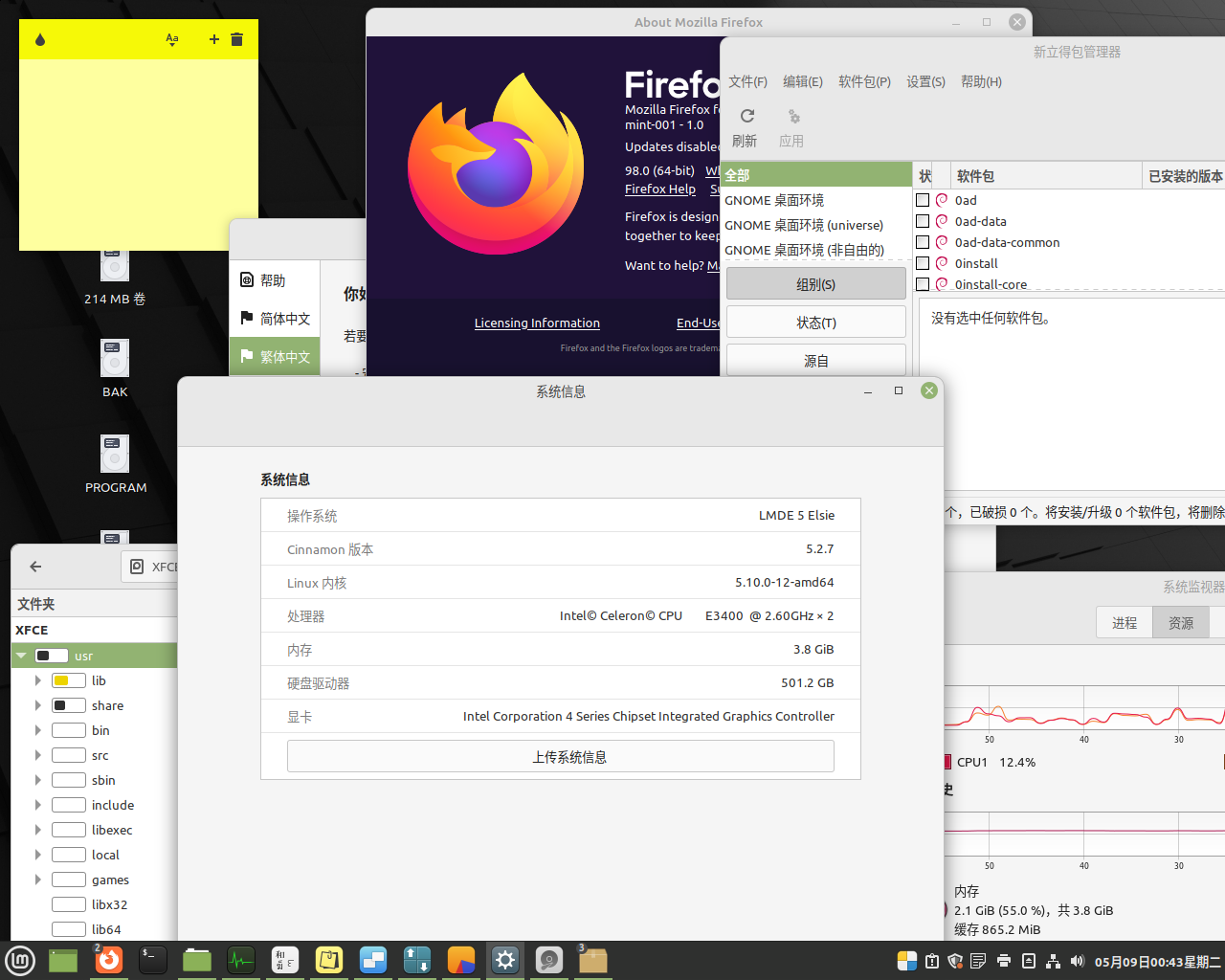The width and height of the screenshot is (1225, 980).
Task: Go back using file manager arrow
Action: (35, 567)
